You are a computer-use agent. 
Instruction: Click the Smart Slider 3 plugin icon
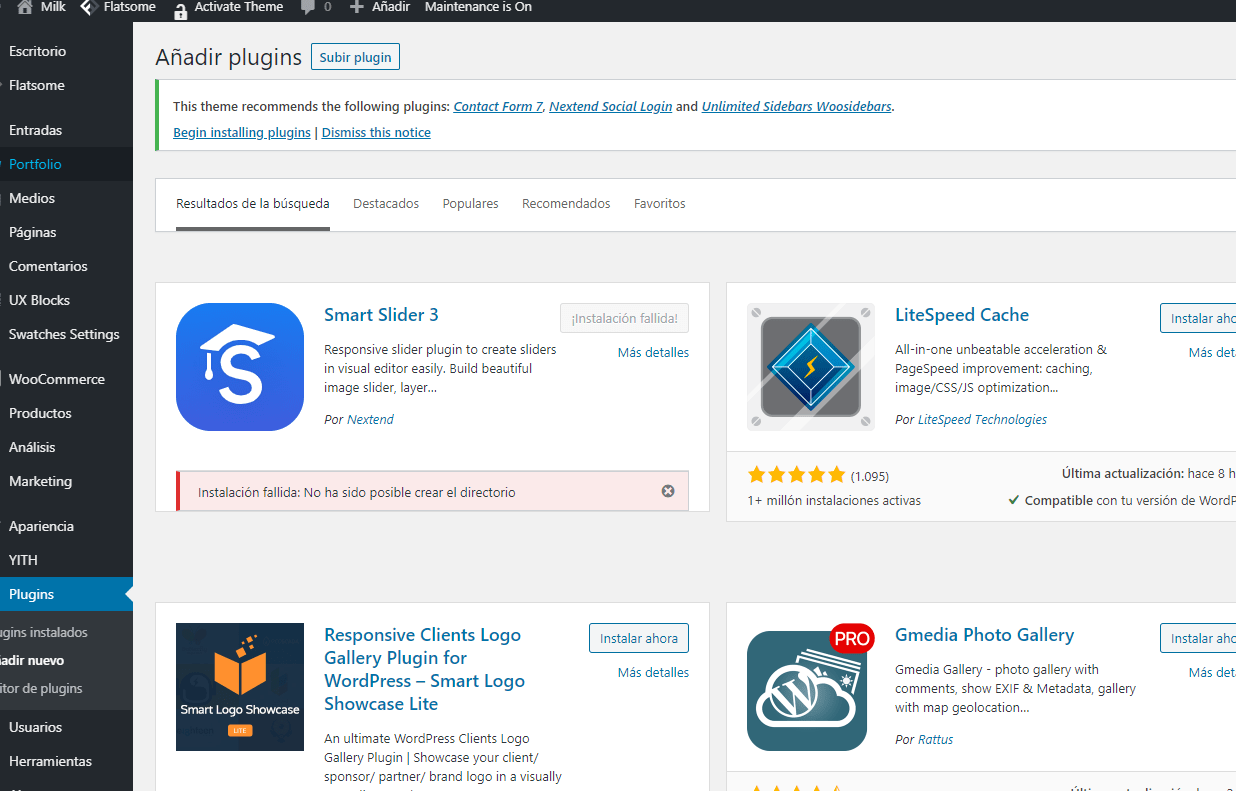240,367
